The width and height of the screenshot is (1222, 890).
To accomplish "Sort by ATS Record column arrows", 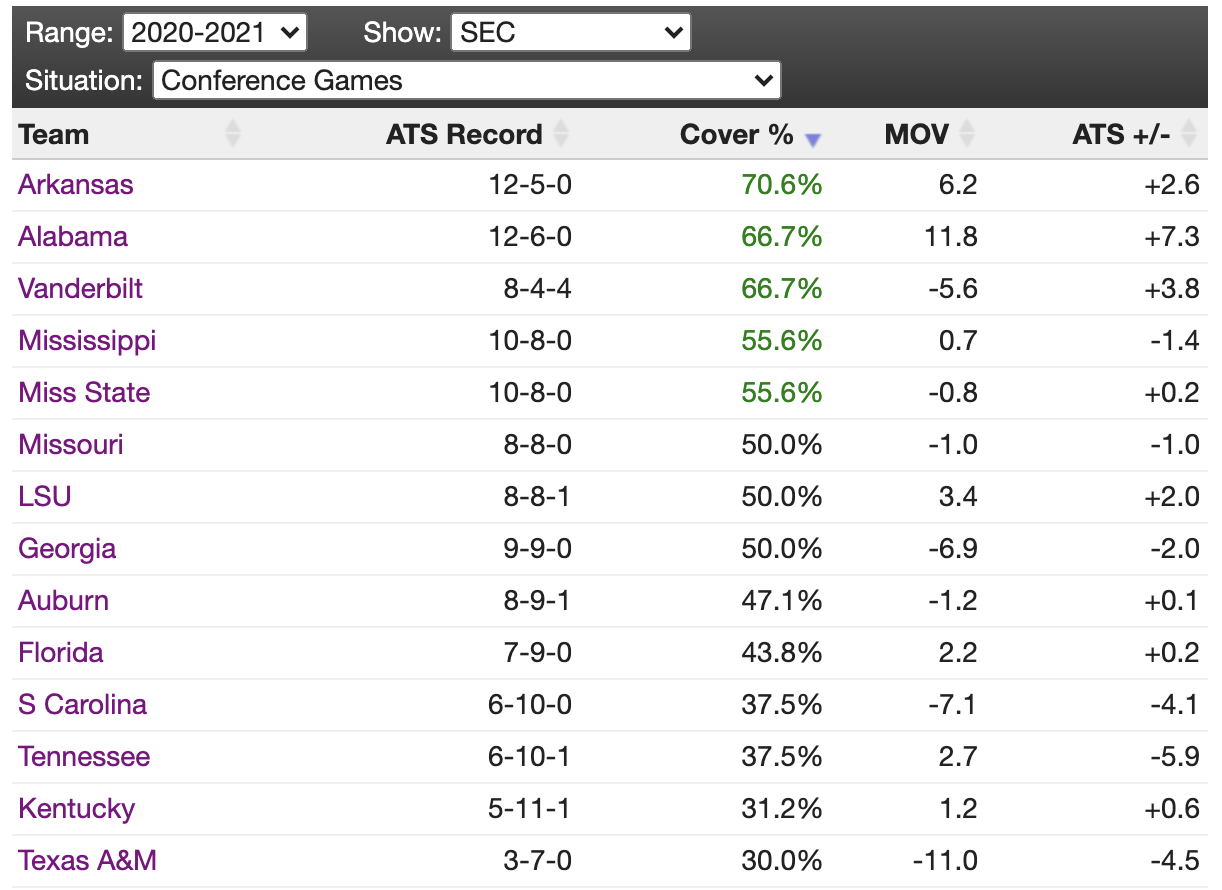I will pyautogui.click(x=561, y=133).
